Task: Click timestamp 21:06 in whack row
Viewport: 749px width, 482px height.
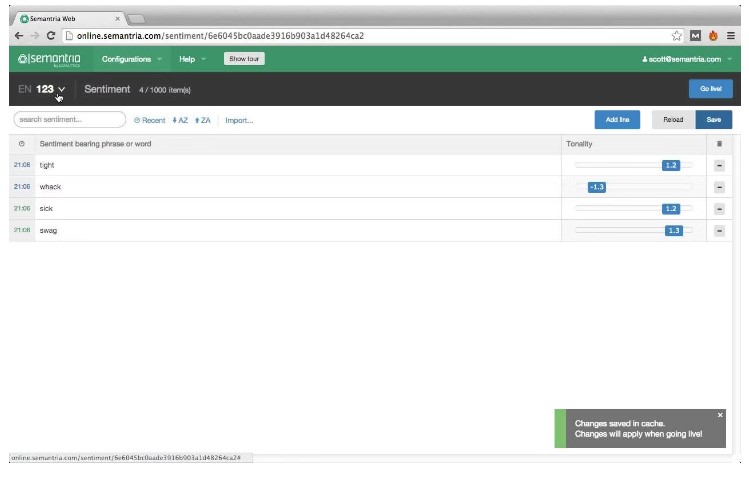Action: (22, 187)
